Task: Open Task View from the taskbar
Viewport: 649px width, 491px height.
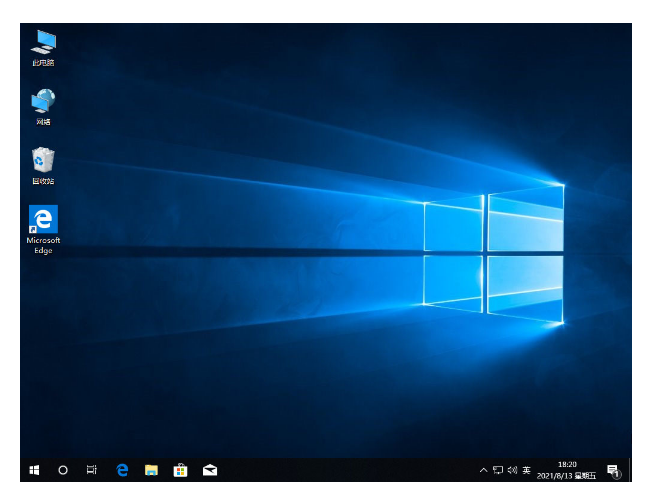Action: pos(91,469)
